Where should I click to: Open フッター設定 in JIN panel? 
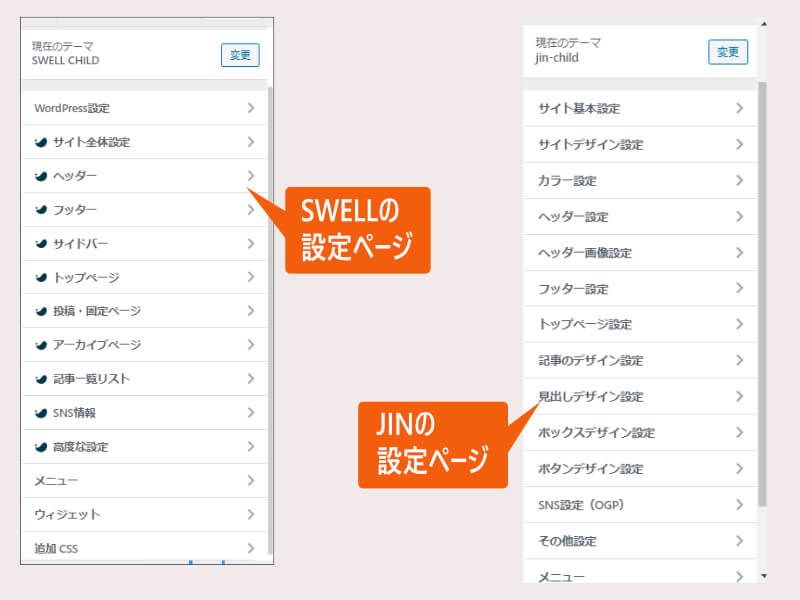coord(640,289)
